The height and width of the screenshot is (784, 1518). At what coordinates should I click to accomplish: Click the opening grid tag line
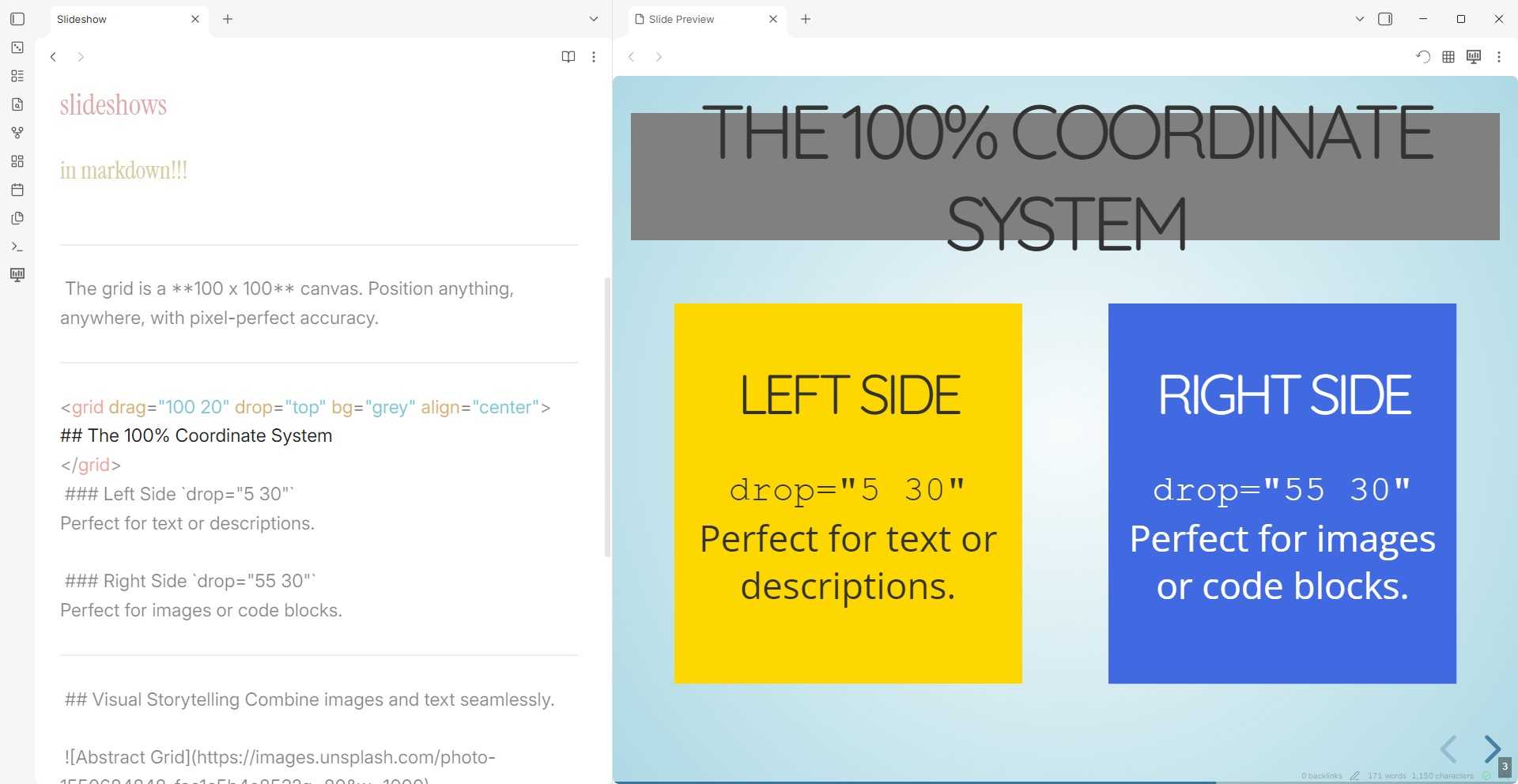tap(305, 407)
